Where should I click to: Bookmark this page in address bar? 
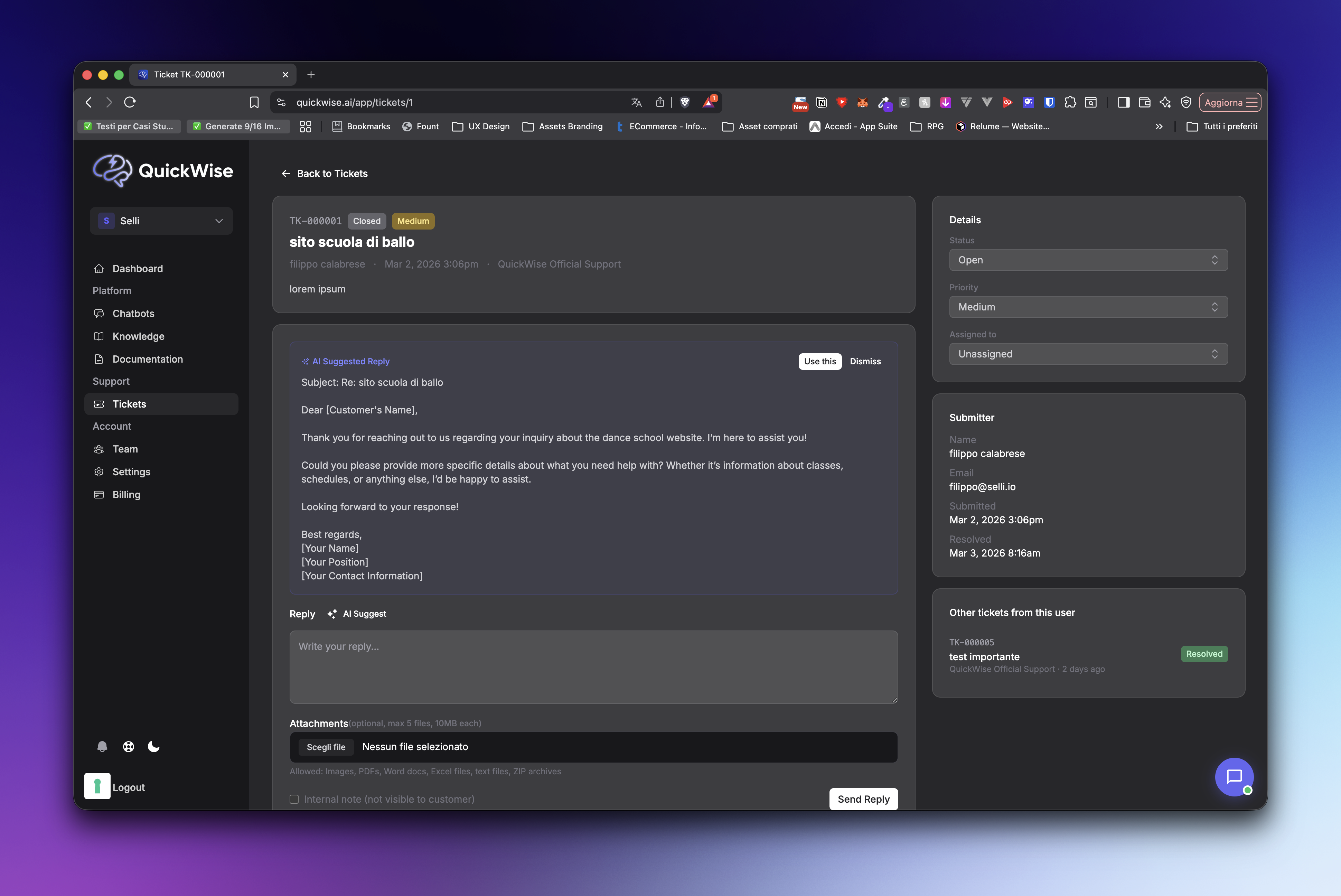(x=254, y=102)
